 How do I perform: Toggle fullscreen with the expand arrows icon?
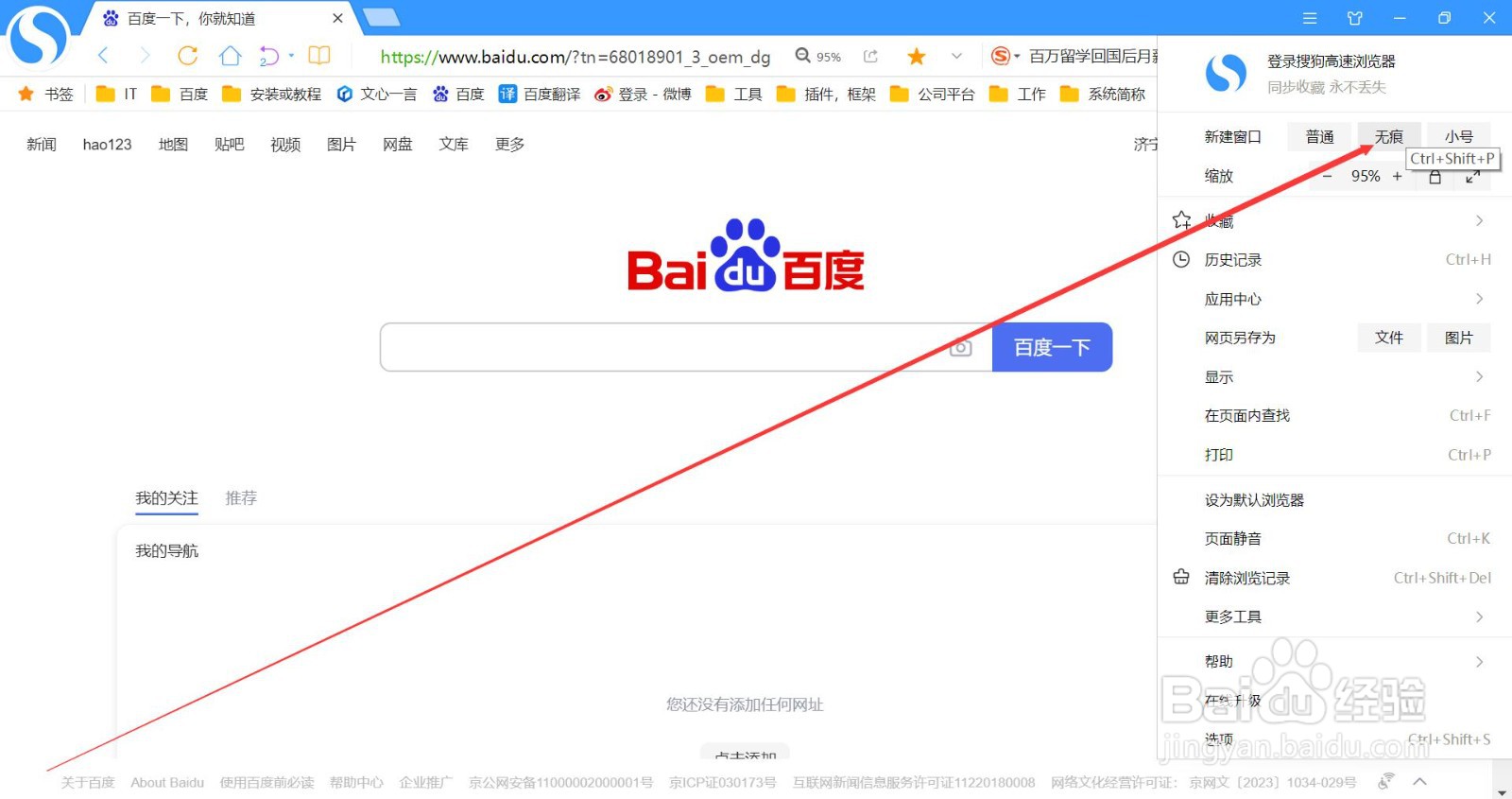pyautogui.click(x=1472, y=177)
